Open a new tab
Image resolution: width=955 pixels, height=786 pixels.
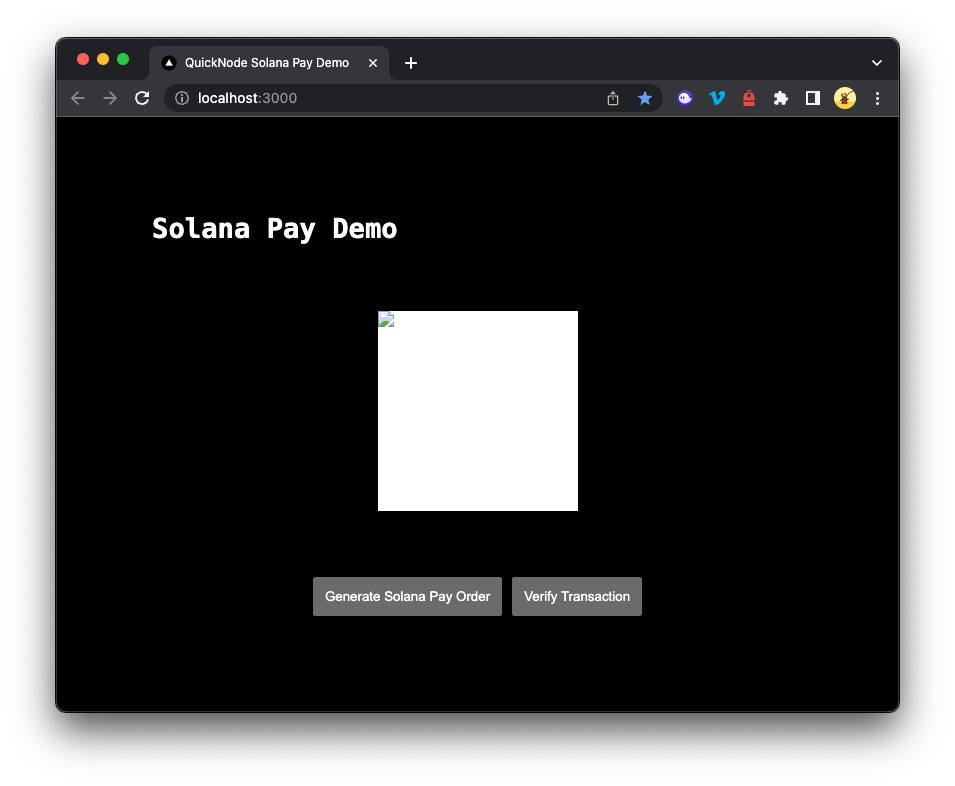[x=411, y=63]
